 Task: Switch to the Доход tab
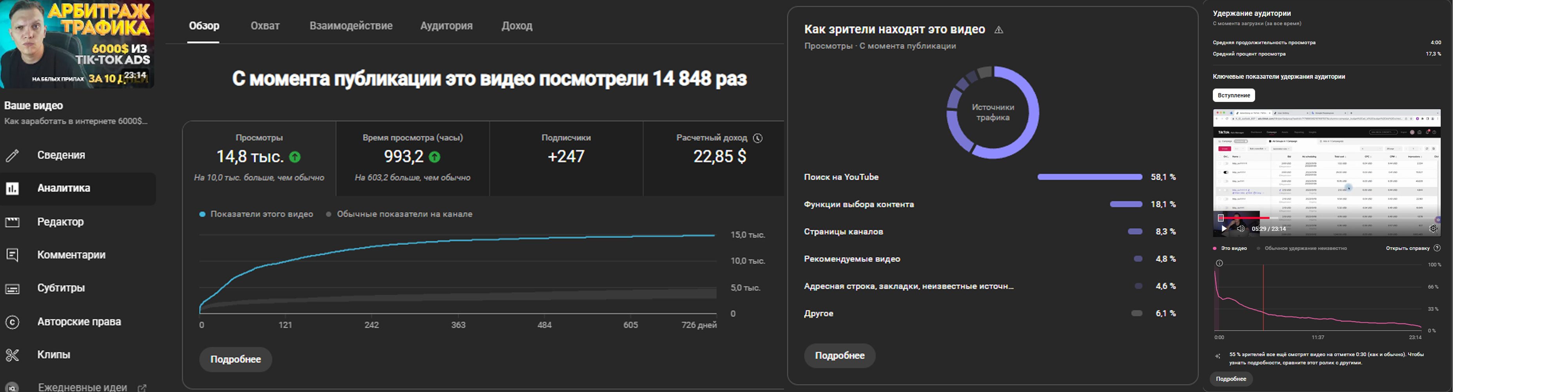(517, 26)
